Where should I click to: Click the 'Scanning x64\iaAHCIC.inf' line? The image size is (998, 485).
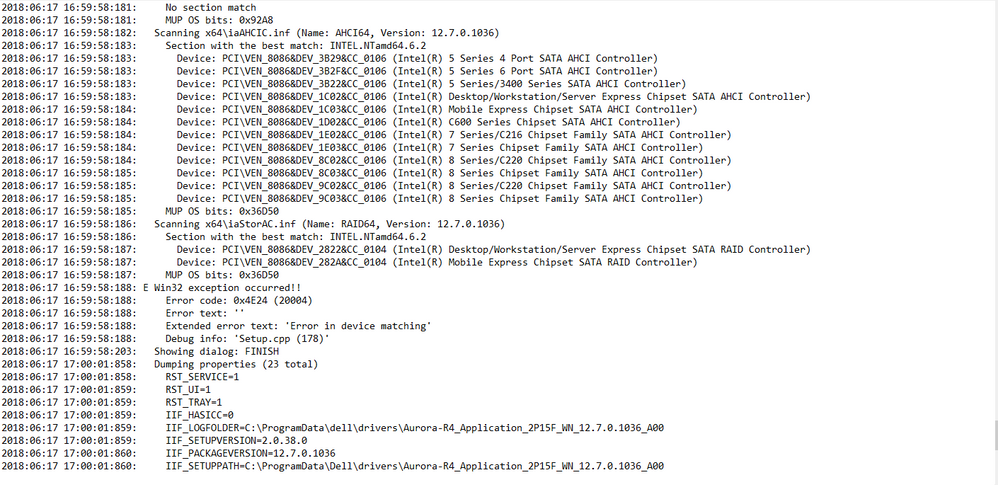[x=250, y=33]
